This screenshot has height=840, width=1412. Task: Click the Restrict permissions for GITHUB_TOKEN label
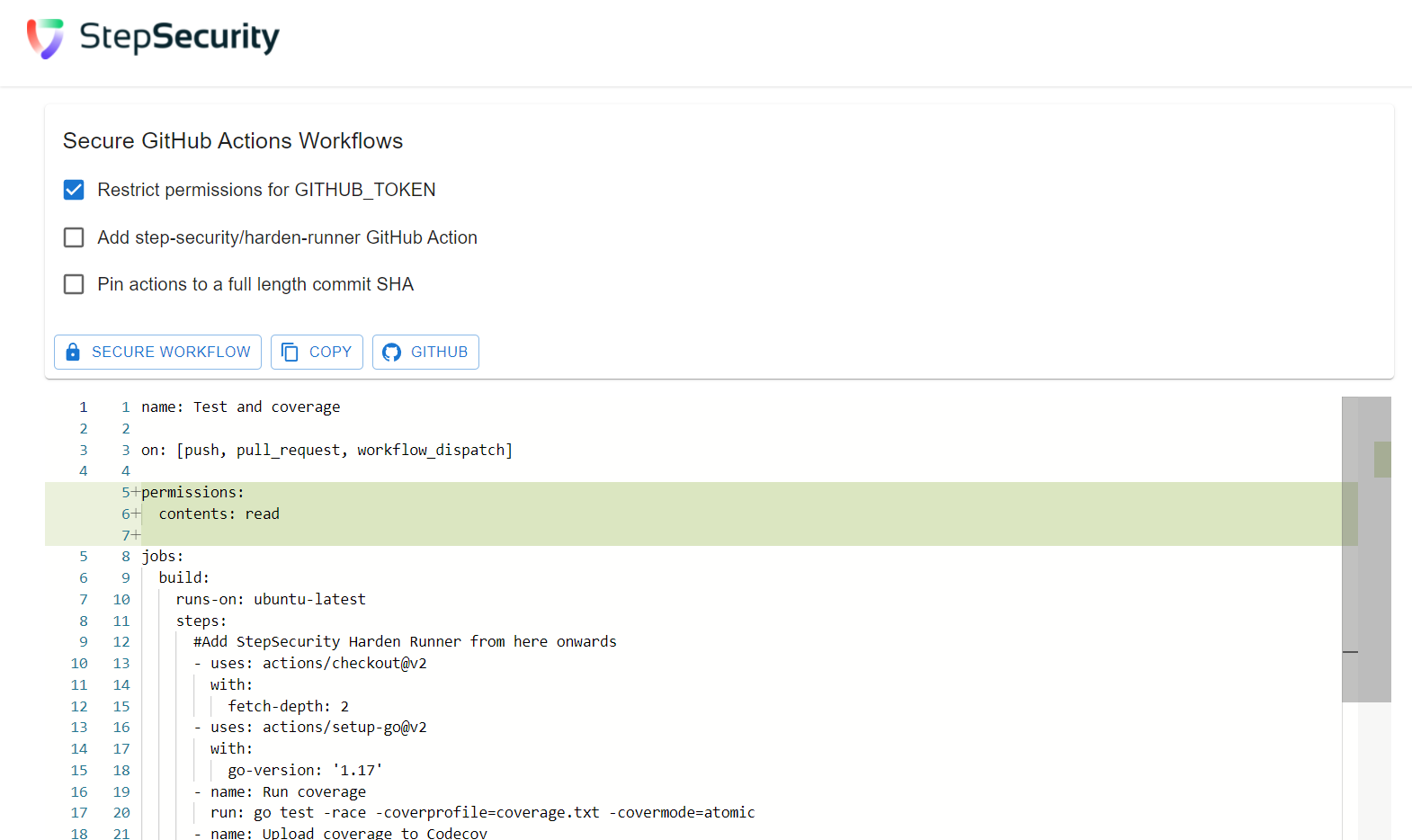pos(266,190)
